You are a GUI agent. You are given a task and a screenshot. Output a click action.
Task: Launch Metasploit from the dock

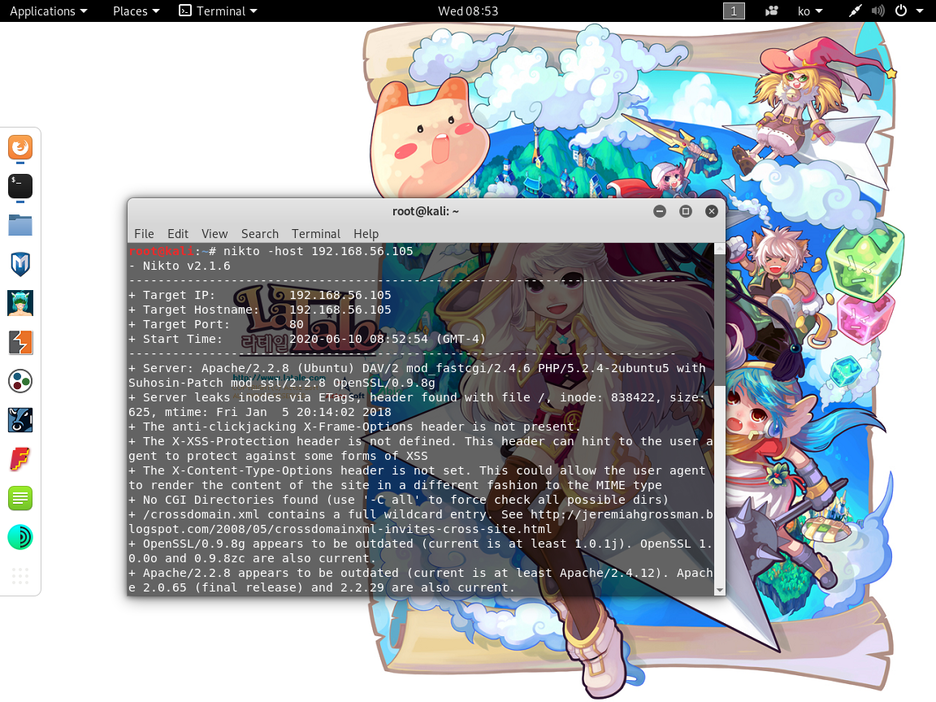20,264
